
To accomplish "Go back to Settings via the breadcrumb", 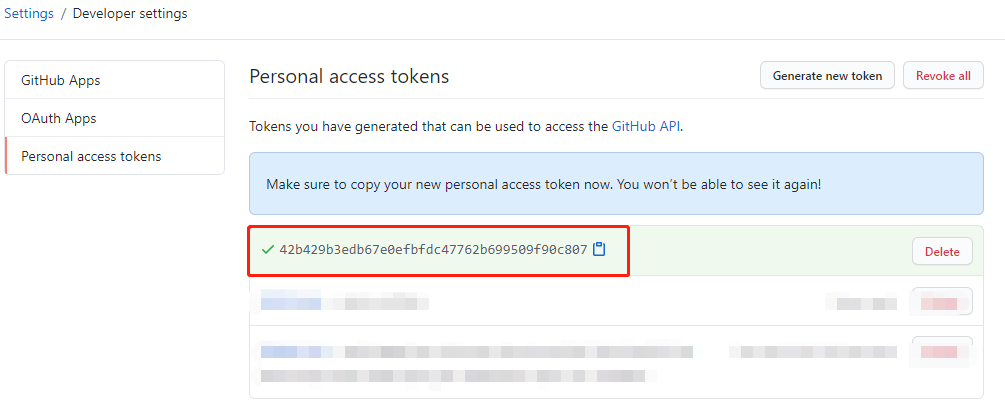I will (29, 14).
